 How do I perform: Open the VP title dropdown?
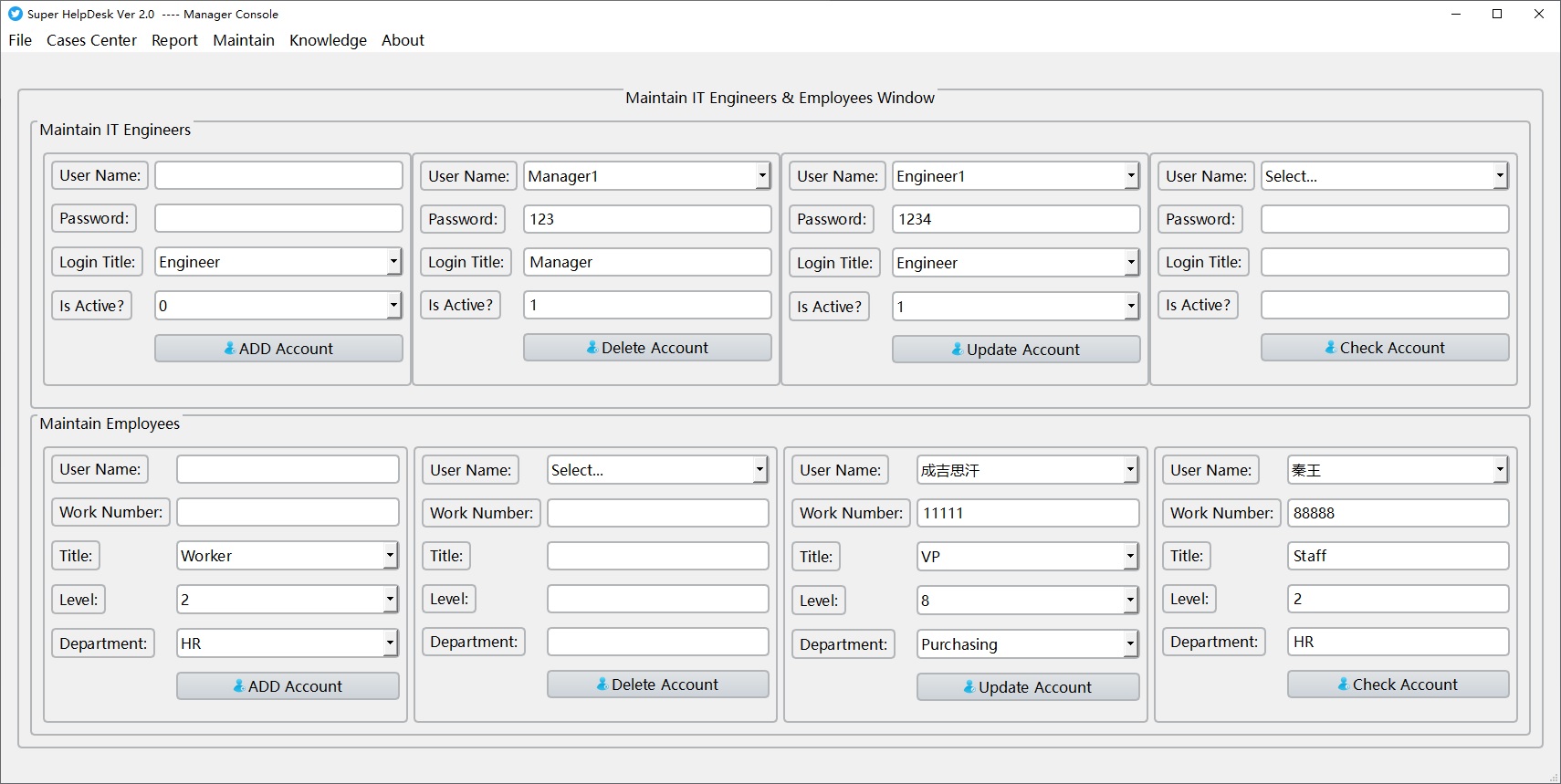click(x=1130, y=557)
